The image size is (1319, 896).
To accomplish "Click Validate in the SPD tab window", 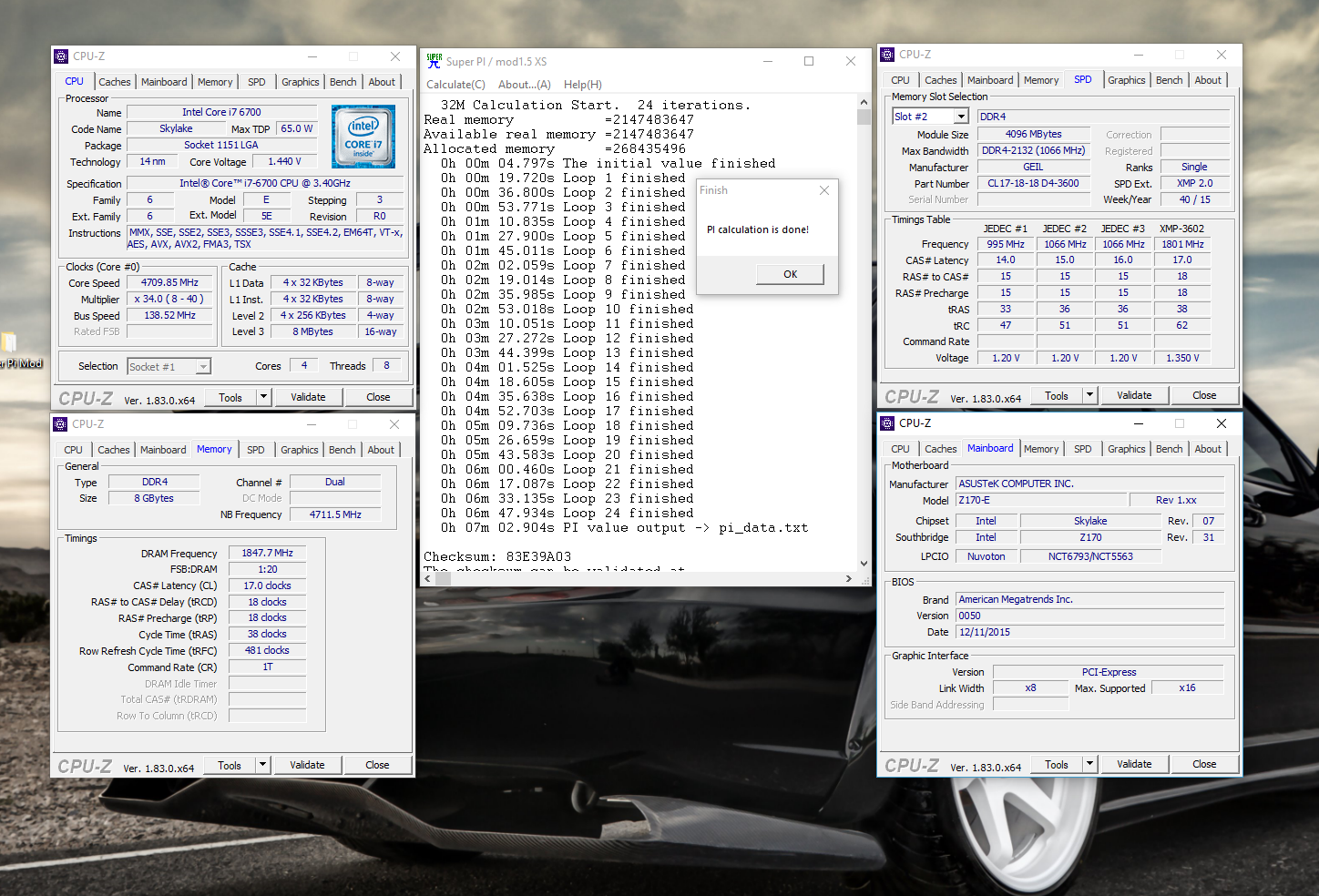I will coord(1134,395).
